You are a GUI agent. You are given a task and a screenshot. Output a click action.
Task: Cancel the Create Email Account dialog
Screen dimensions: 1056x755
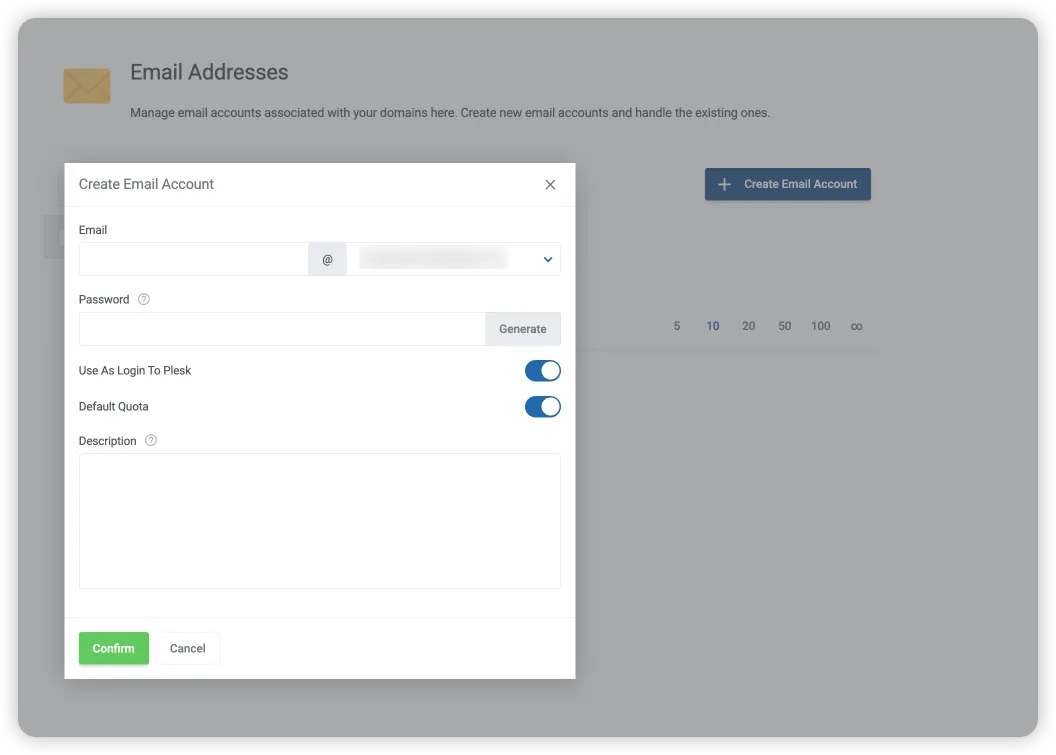(x=187, y=648)
